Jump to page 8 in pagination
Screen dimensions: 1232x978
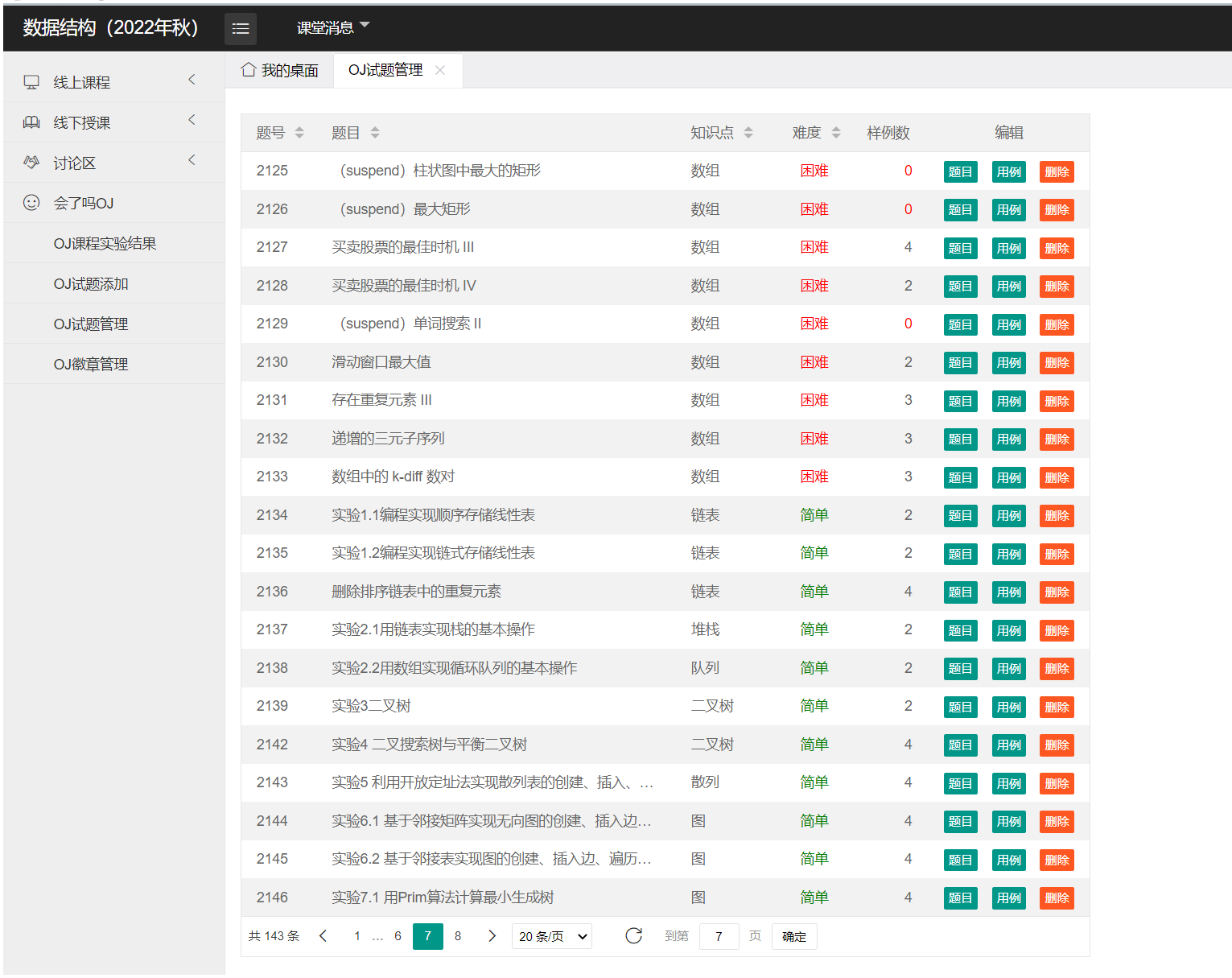pyautogui.click(x=458, y=936)
